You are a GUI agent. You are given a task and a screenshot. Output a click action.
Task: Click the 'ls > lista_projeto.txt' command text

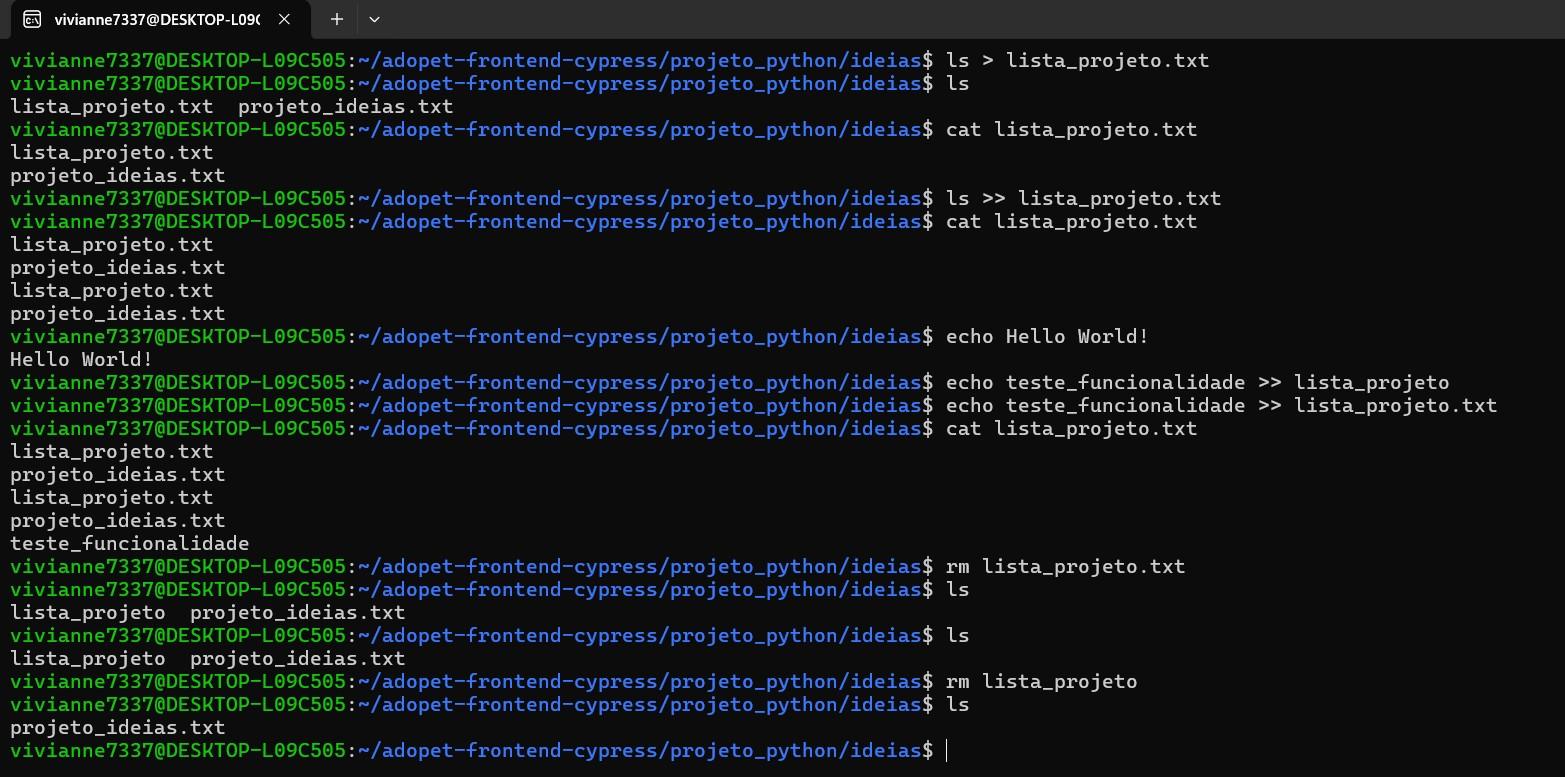[x=1077, y=60]
